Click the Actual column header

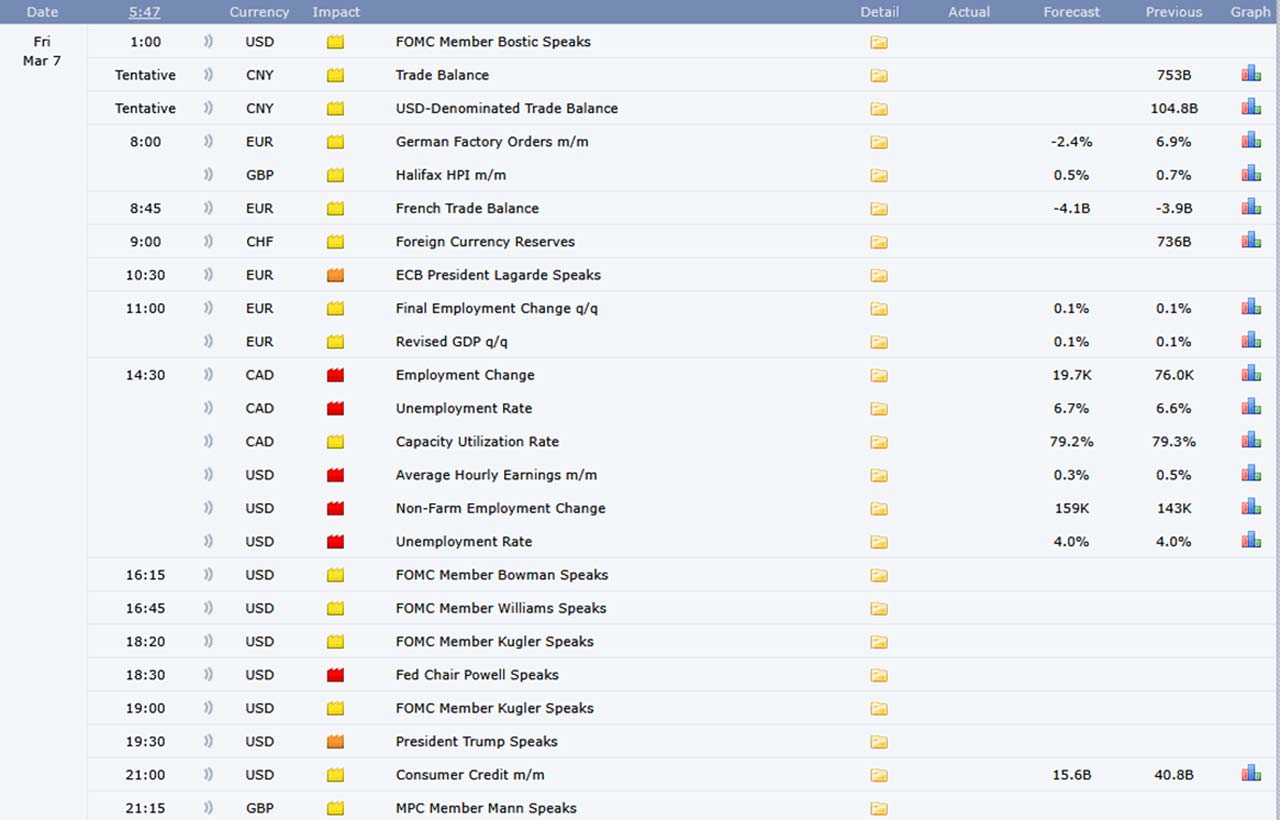tap(969, 12)
